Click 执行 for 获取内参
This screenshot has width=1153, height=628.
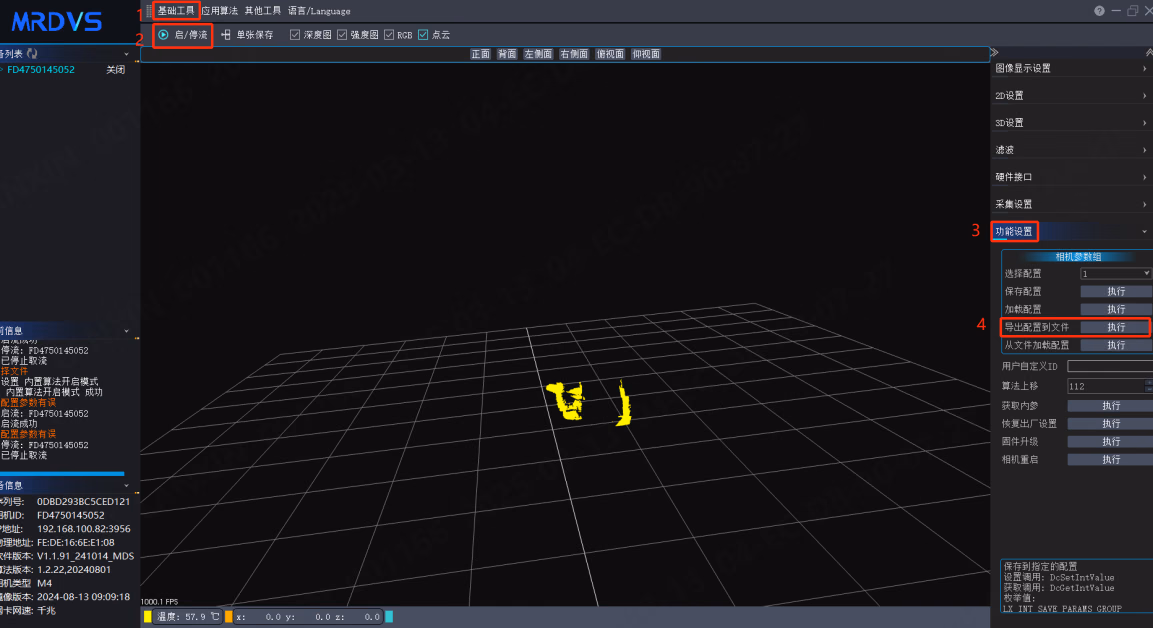point(1110,406)
